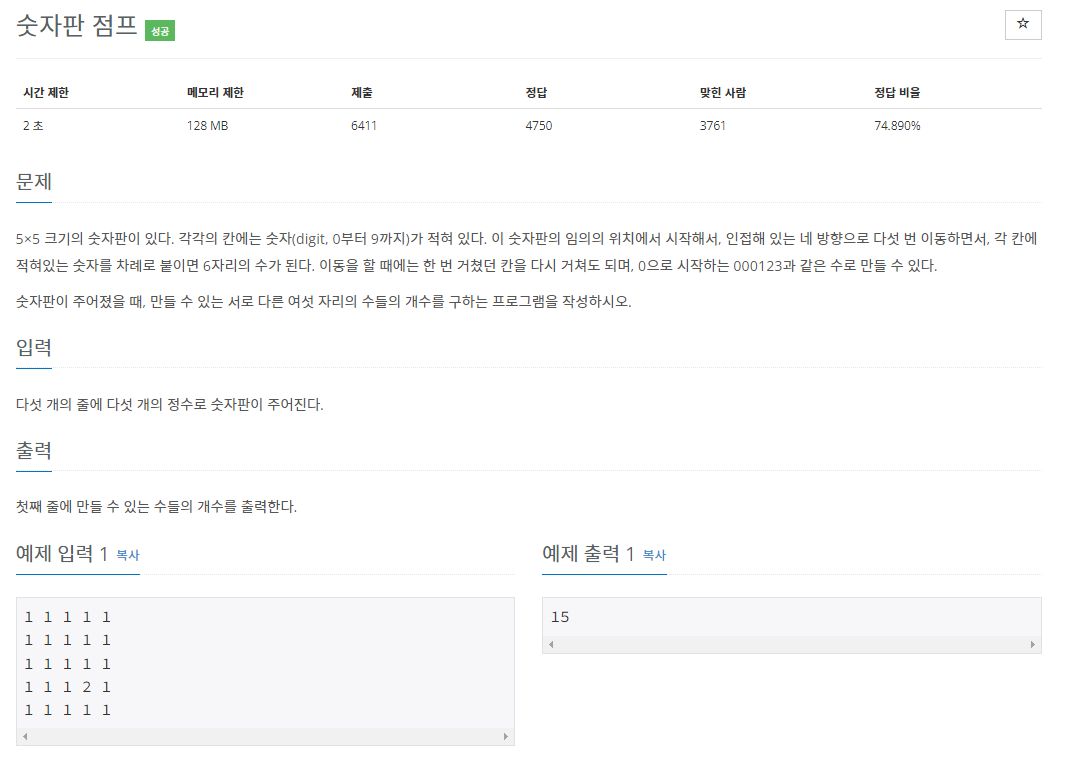Image resolution: width=1075 pixels, height=761 pixels.
Task: Click left scroll arrow of sample input box
Action: [25, 736]
